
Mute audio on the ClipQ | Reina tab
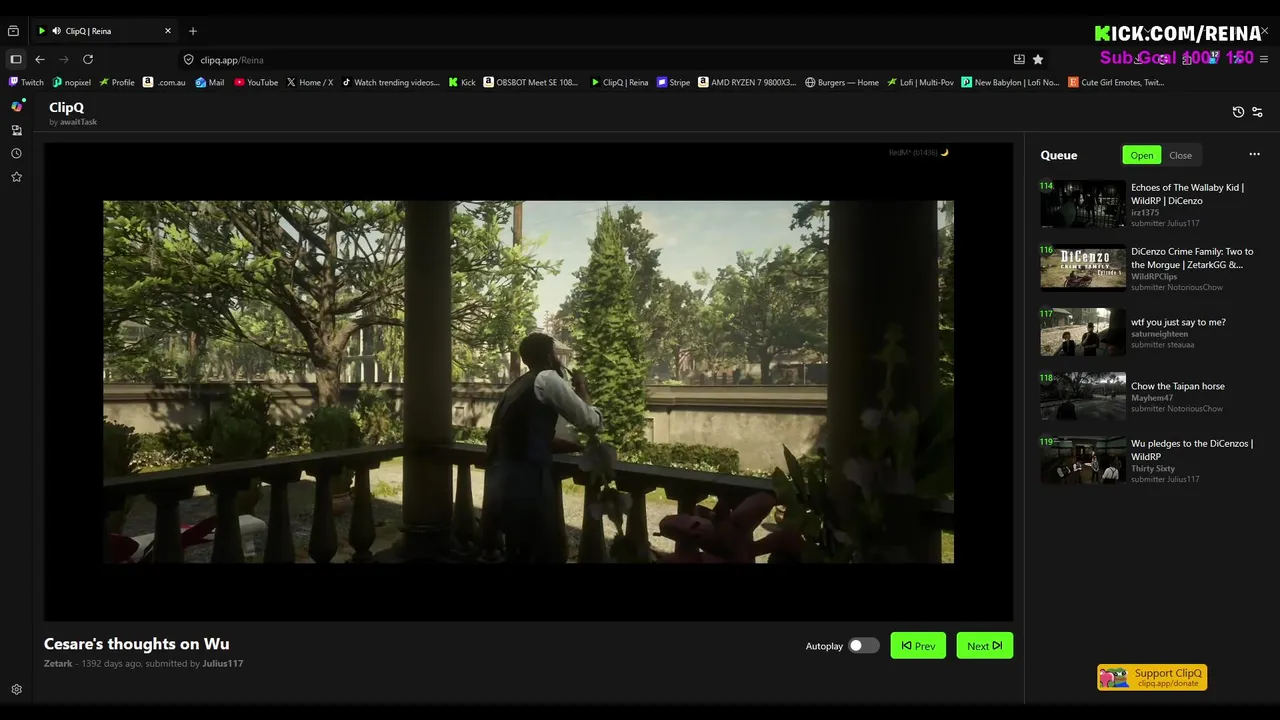pyautogui.click(x=56, y=31)
